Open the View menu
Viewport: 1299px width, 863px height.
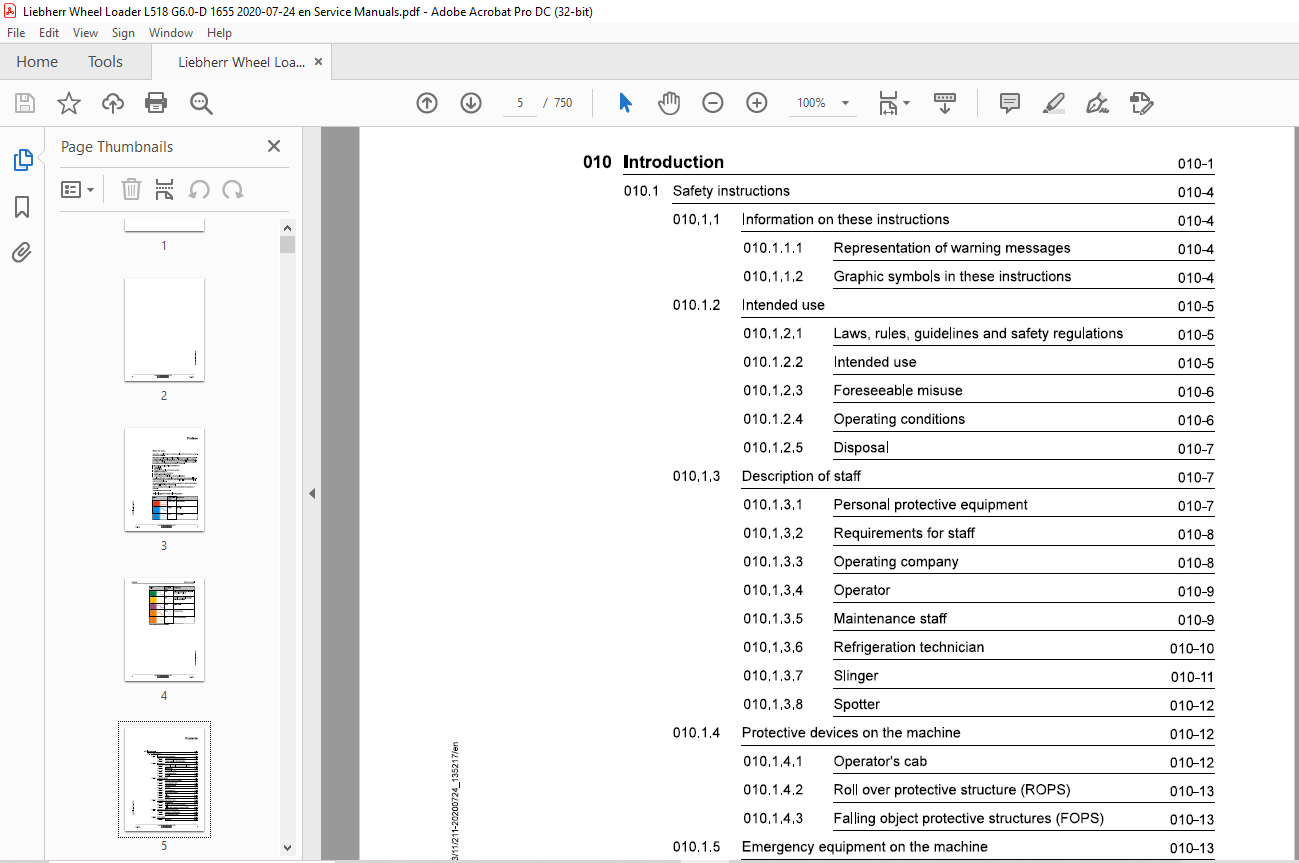[86, 33]
